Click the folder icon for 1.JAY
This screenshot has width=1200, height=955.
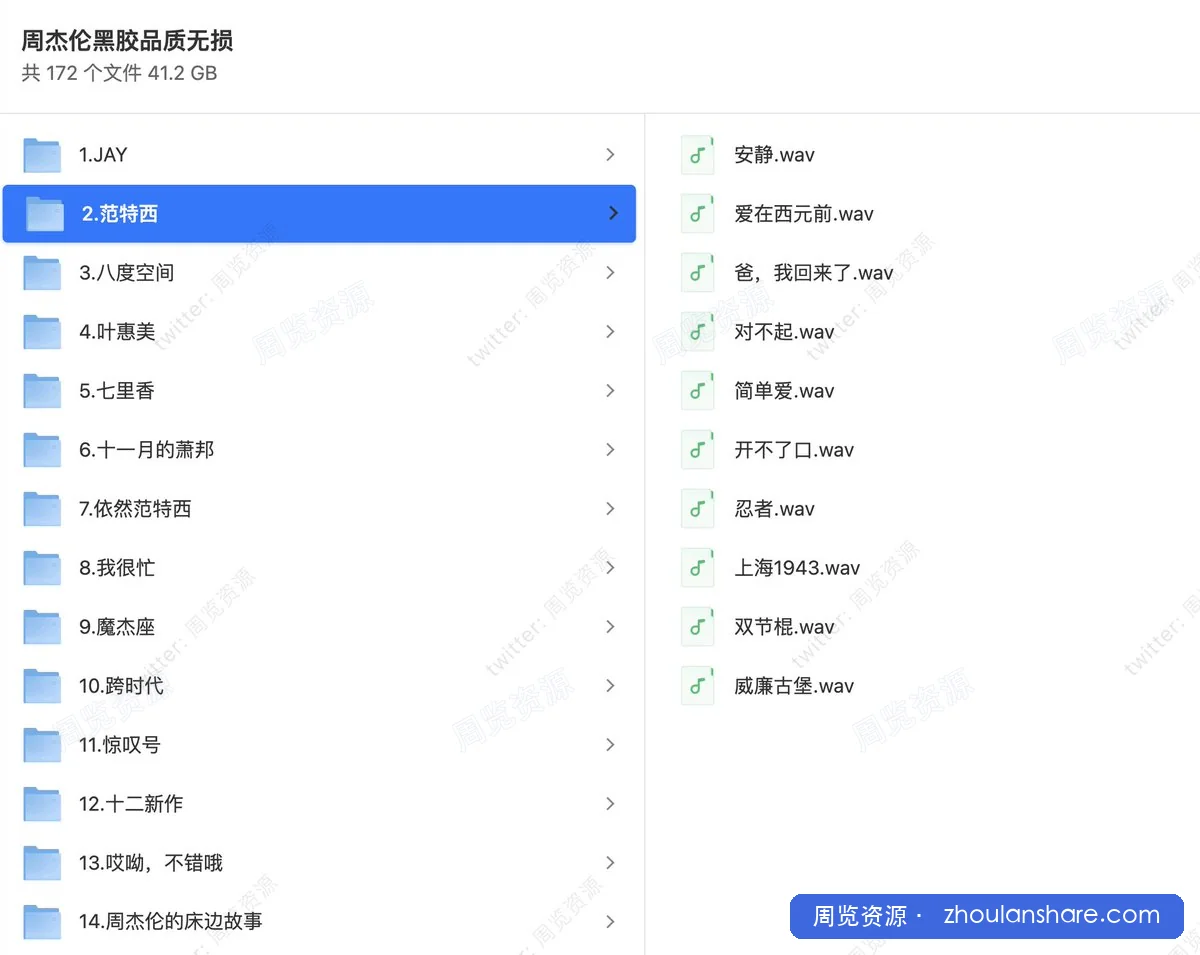tap(42, 155)
